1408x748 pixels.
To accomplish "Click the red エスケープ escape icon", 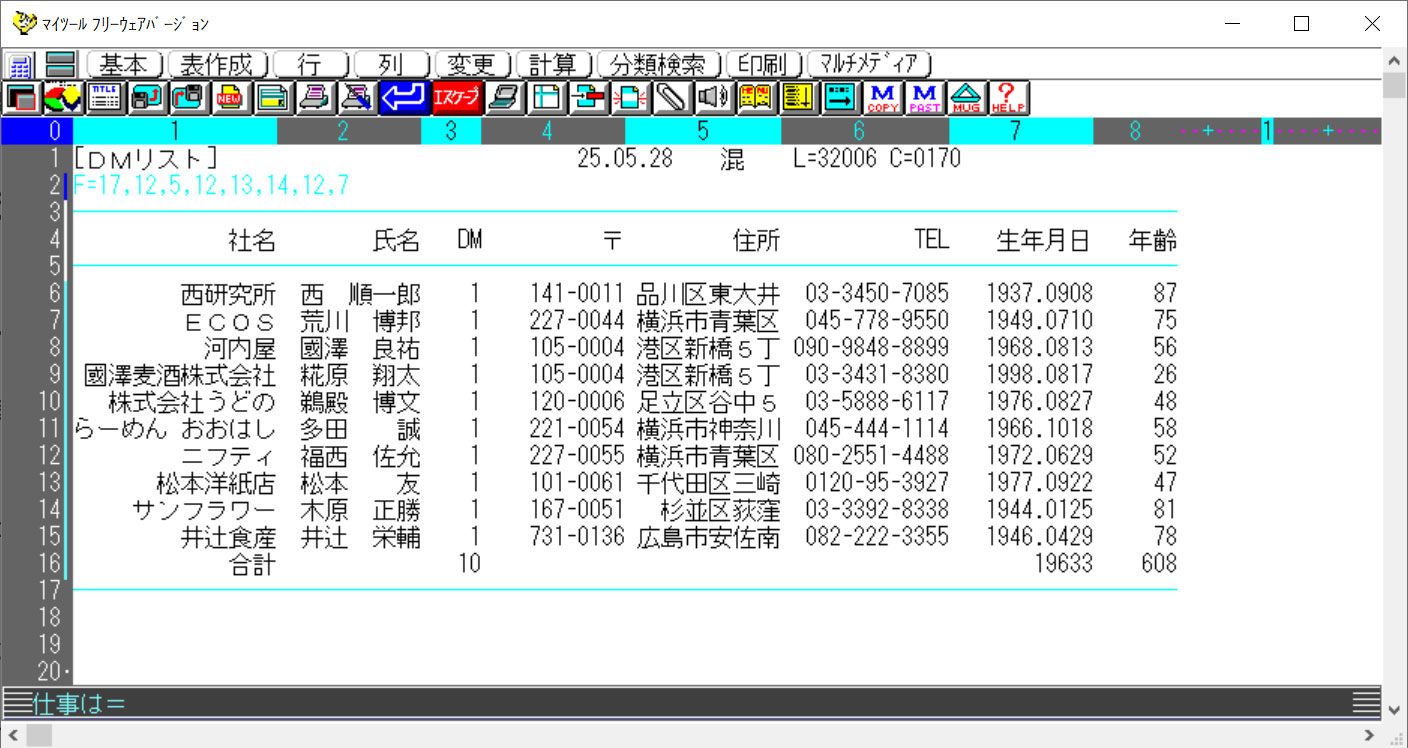I will (456, 98).
